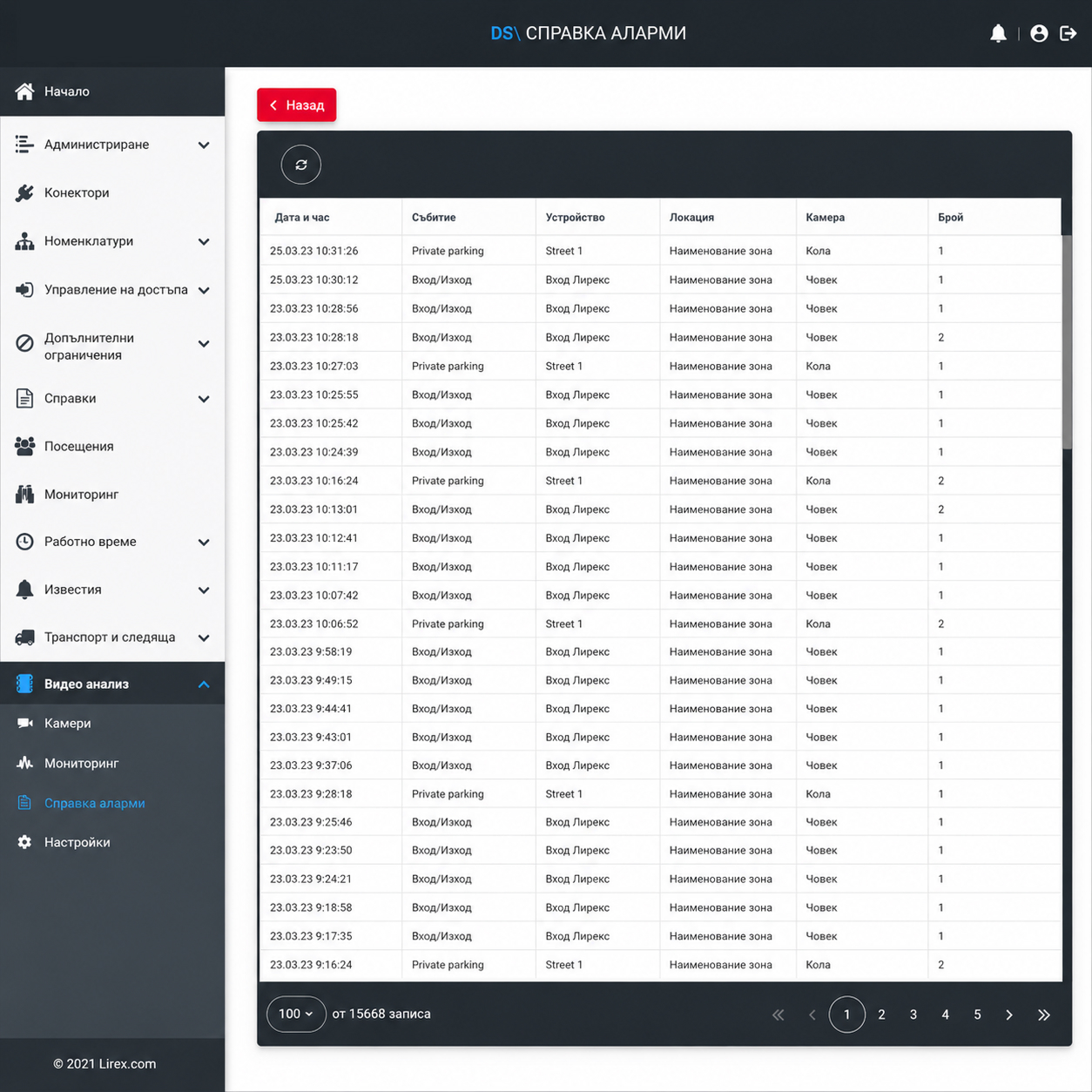The width and height of the screenshot is (1092, 1092).
Task: Jump to last page with double arrow
Action: click(1044, 1014)
